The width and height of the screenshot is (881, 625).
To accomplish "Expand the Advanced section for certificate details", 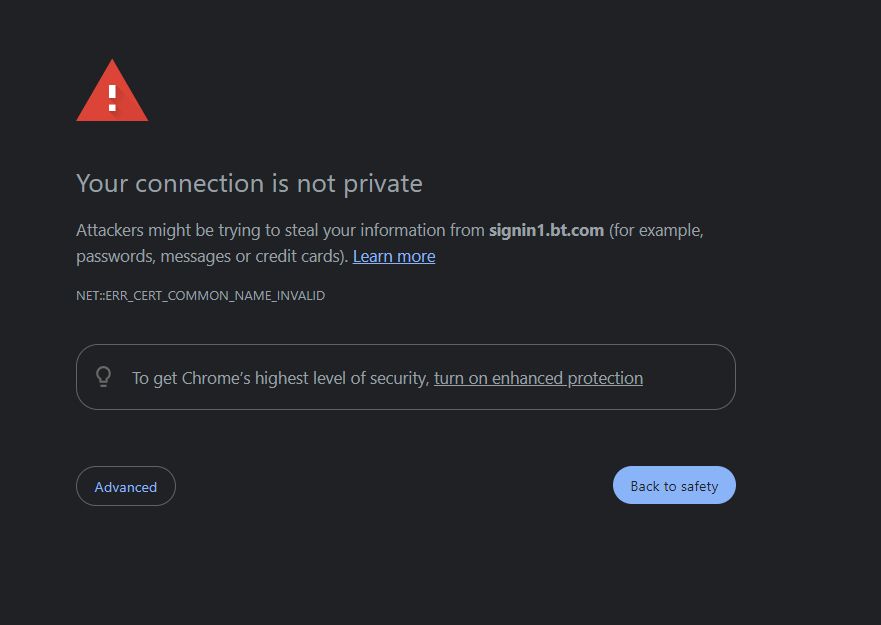I will pos(125,486).
